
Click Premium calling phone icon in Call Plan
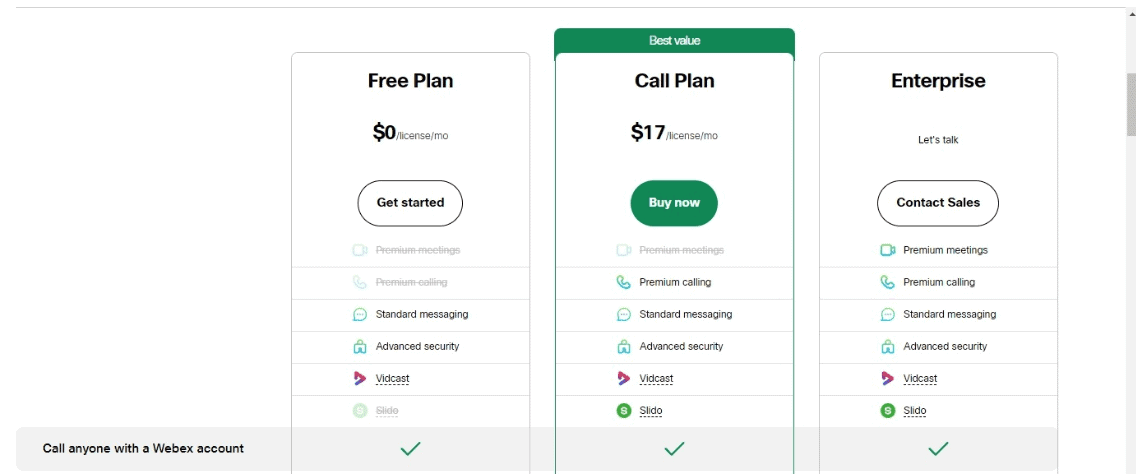624,282
